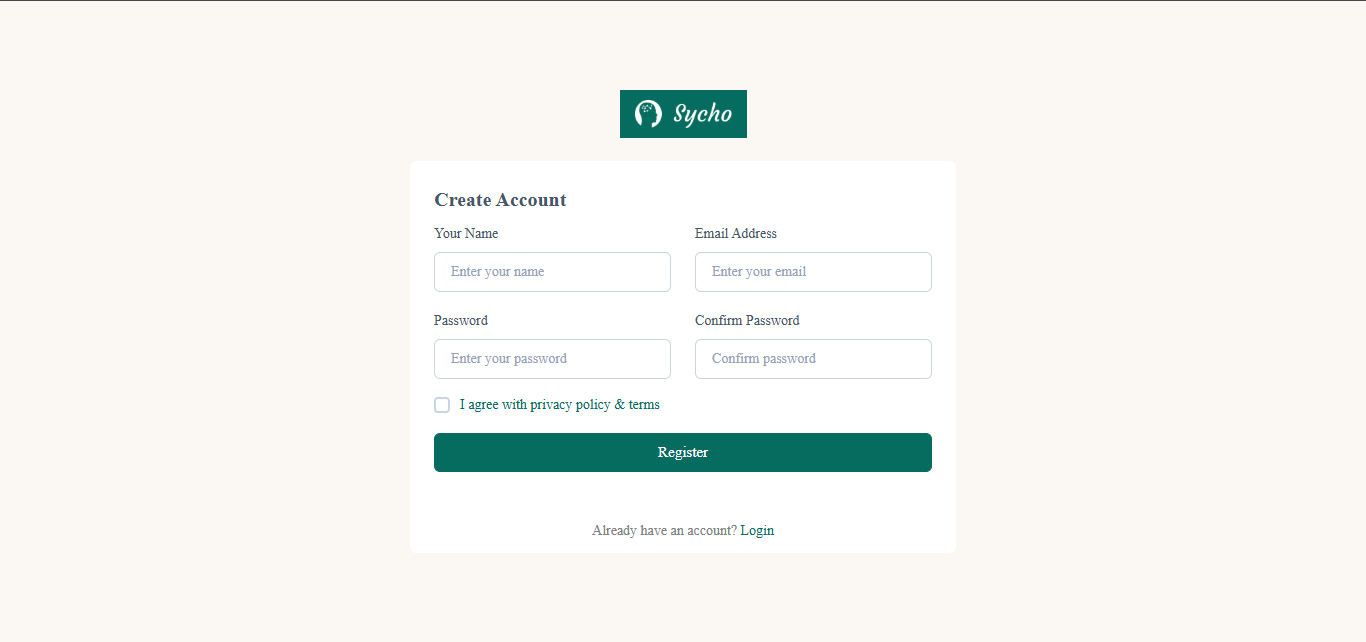The image size is (1366, 642).
Task: Open the Login link
Action: pos(757,530)
